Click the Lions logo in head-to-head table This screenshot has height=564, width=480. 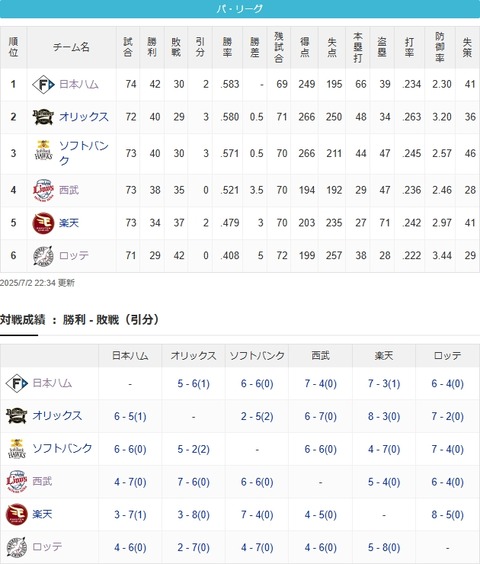pos(17,481)
